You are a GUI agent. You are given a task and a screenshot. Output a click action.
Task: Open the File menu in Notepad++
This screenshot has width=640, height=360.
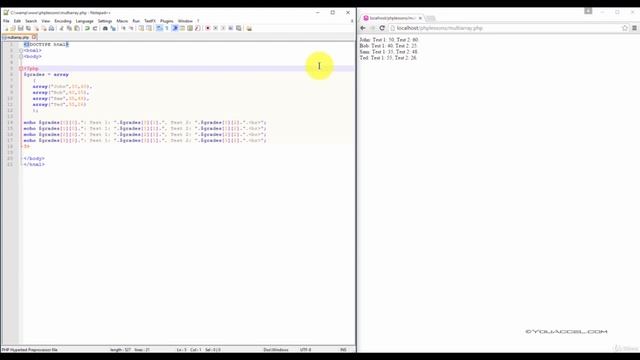click(6, 21)
